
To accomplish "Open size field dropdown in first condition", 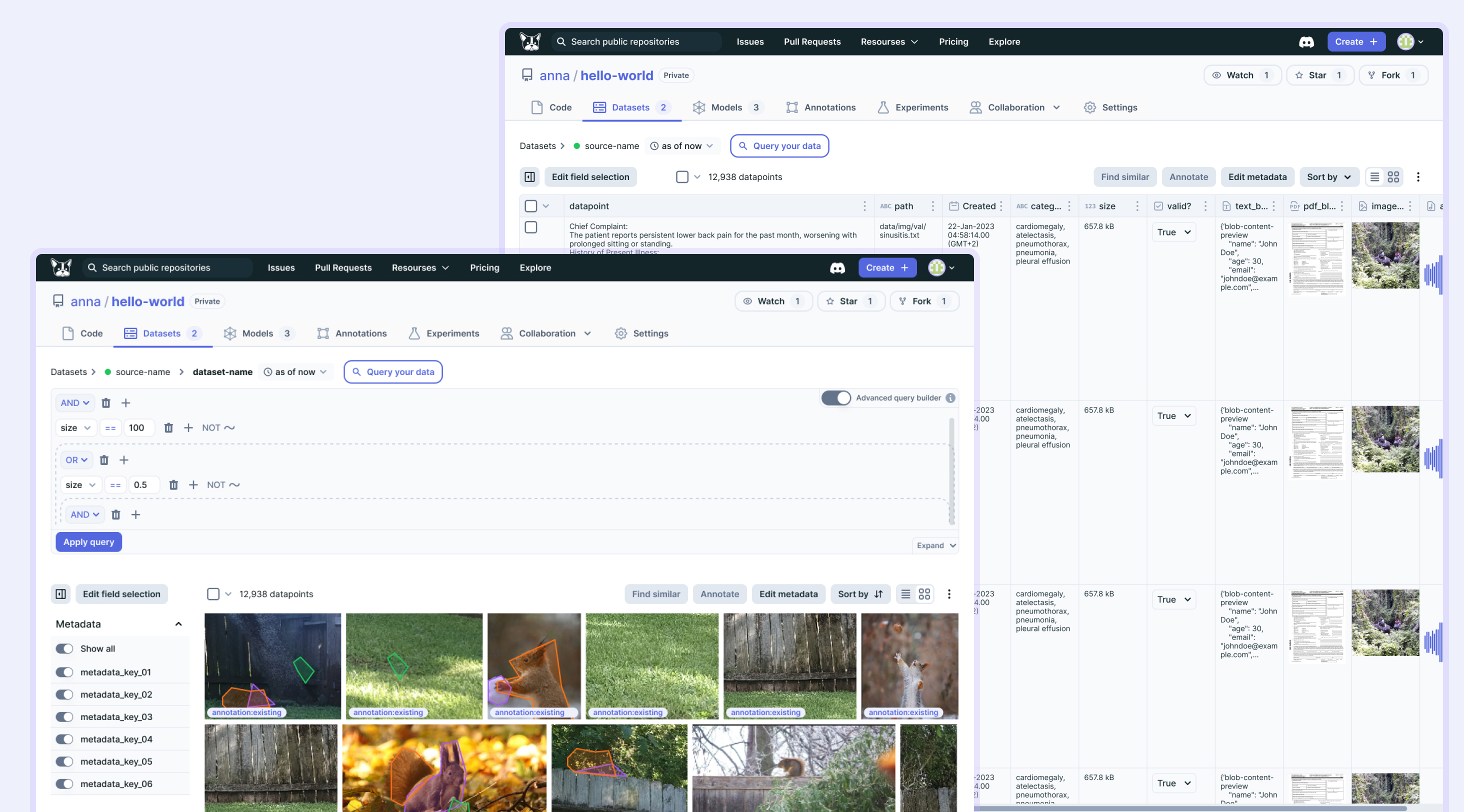I will tap(75, 428).
